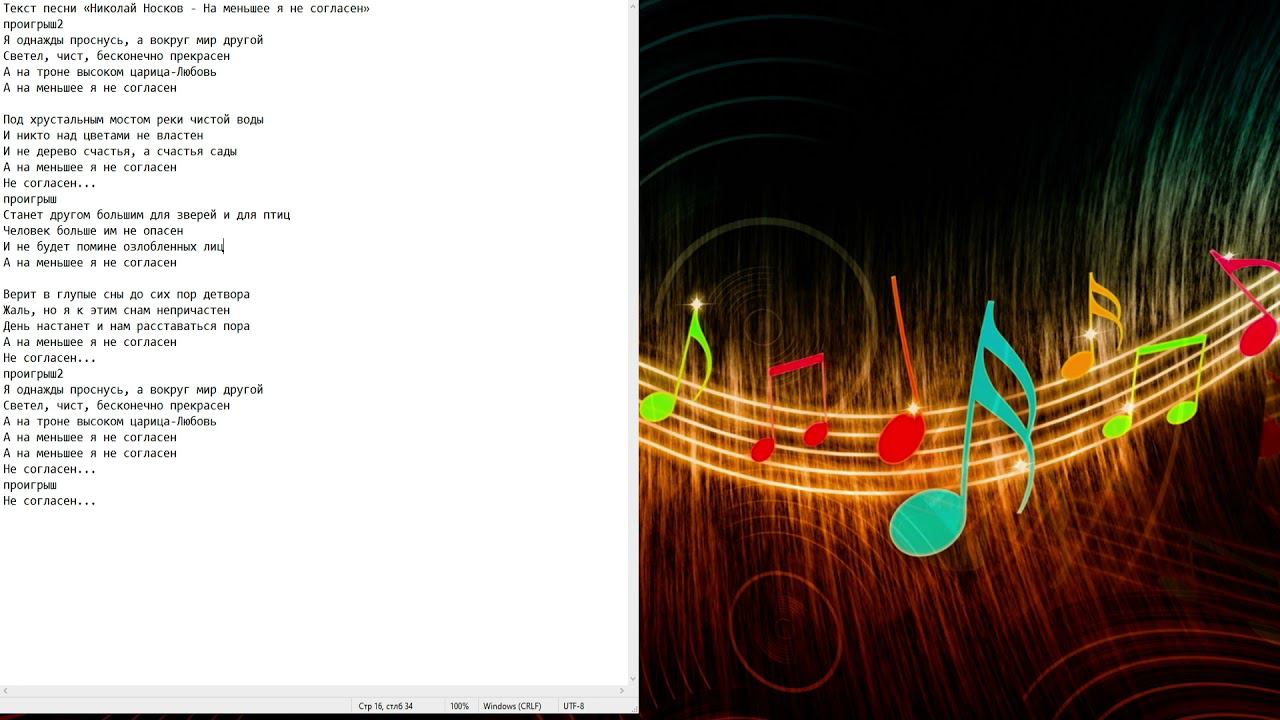Click the horizontal scrollbar right arrow
This screenshot has height=720, width=1280.
(622, 690)
